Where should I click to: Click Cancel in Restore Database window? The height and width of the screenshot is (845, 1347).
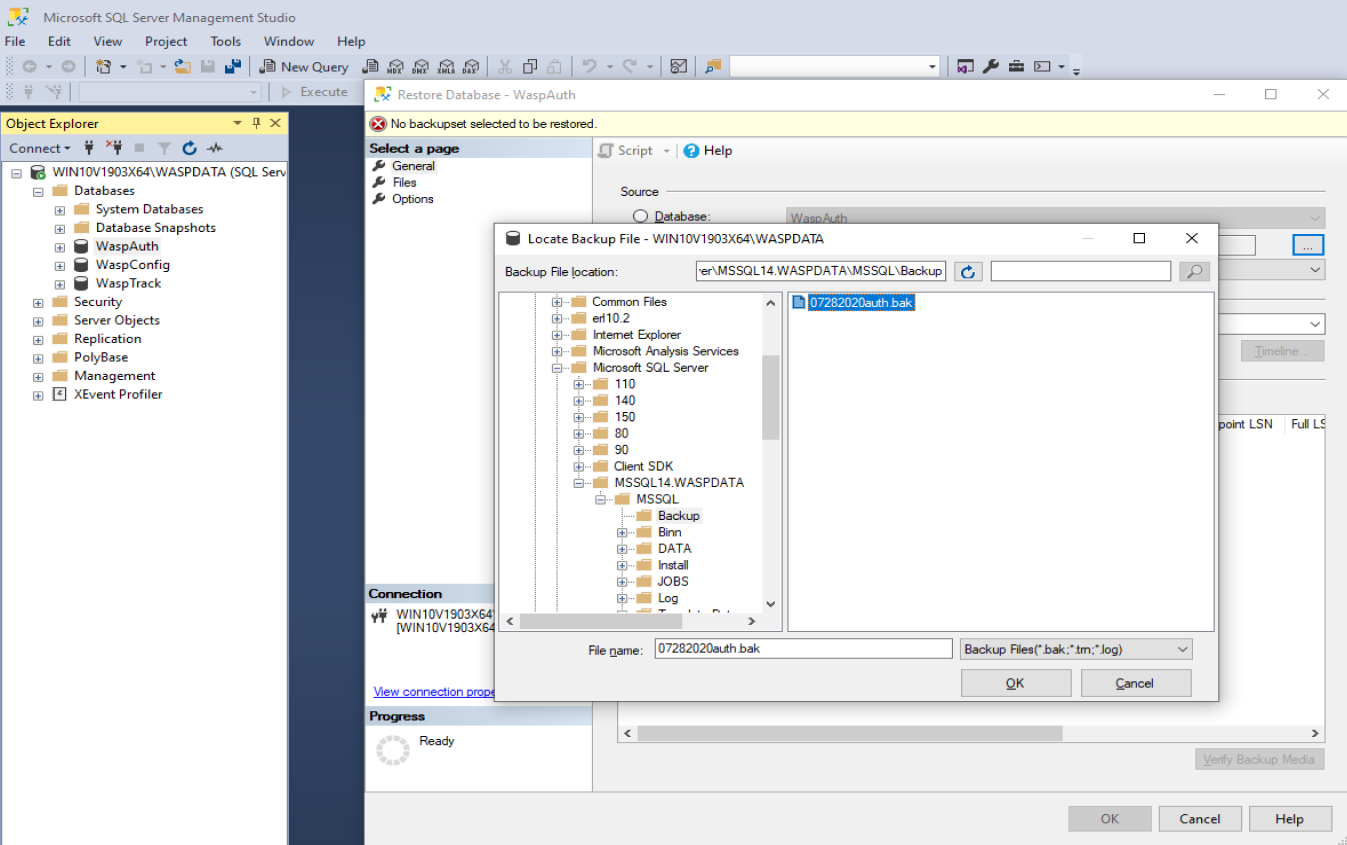point(1200,818)
